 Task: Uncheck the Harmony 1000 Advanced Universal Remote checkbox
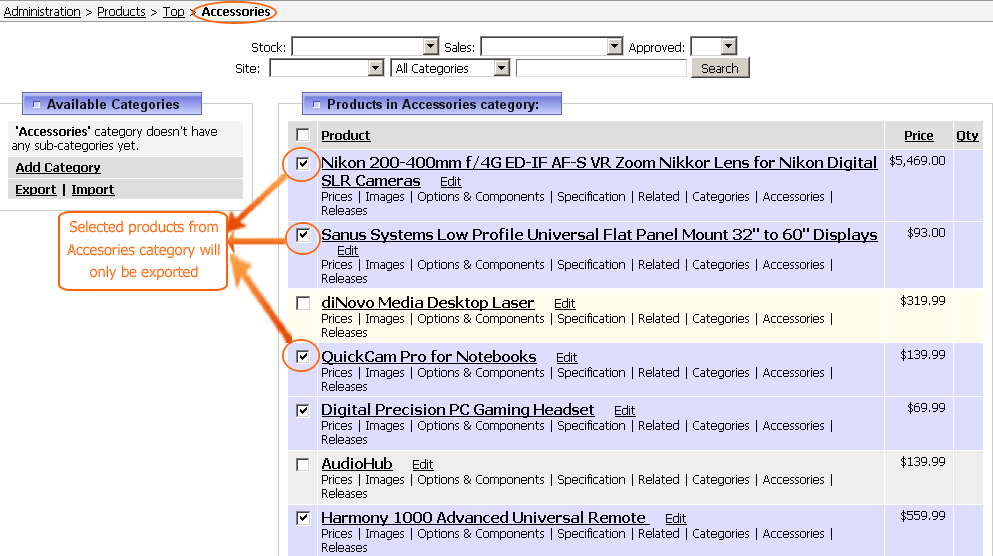(x=303, y=518)
